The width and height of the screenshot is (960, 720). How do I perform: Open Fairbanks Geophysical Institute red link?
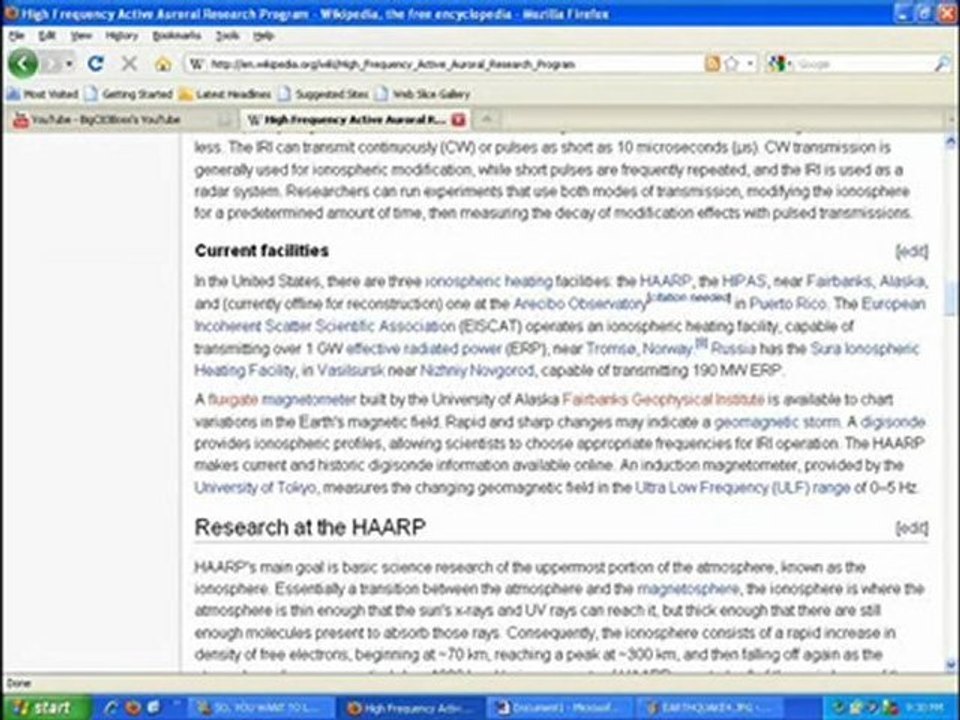[663, 400]
